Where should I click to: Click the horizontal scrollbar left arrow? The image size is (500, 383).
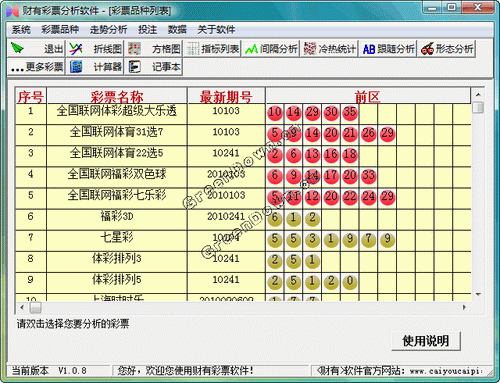tap(22, 307)
